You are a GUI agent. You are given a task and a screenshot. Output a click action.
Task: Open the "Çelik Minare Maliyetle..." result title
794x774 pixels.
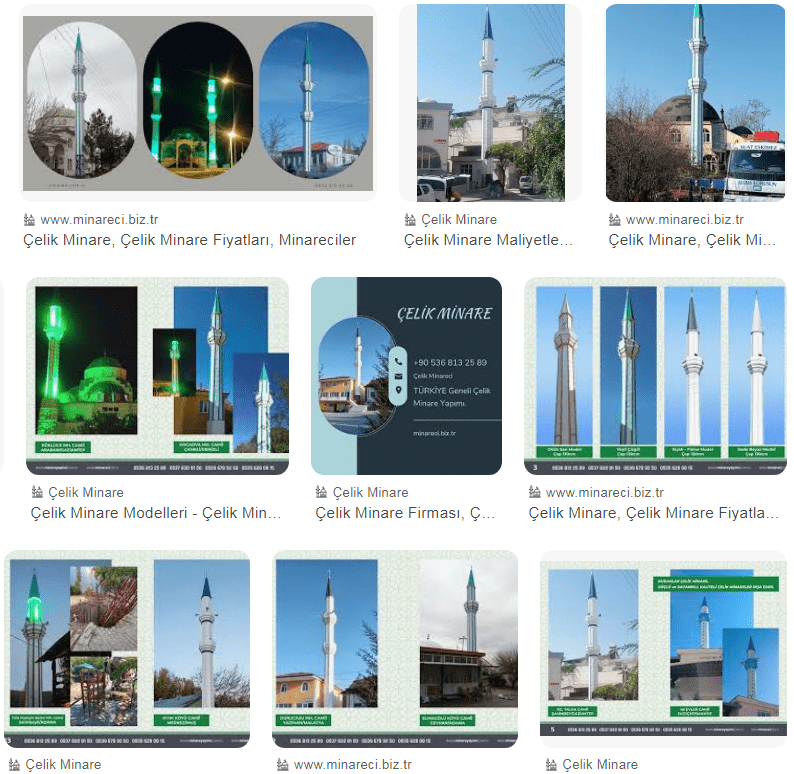488,241
